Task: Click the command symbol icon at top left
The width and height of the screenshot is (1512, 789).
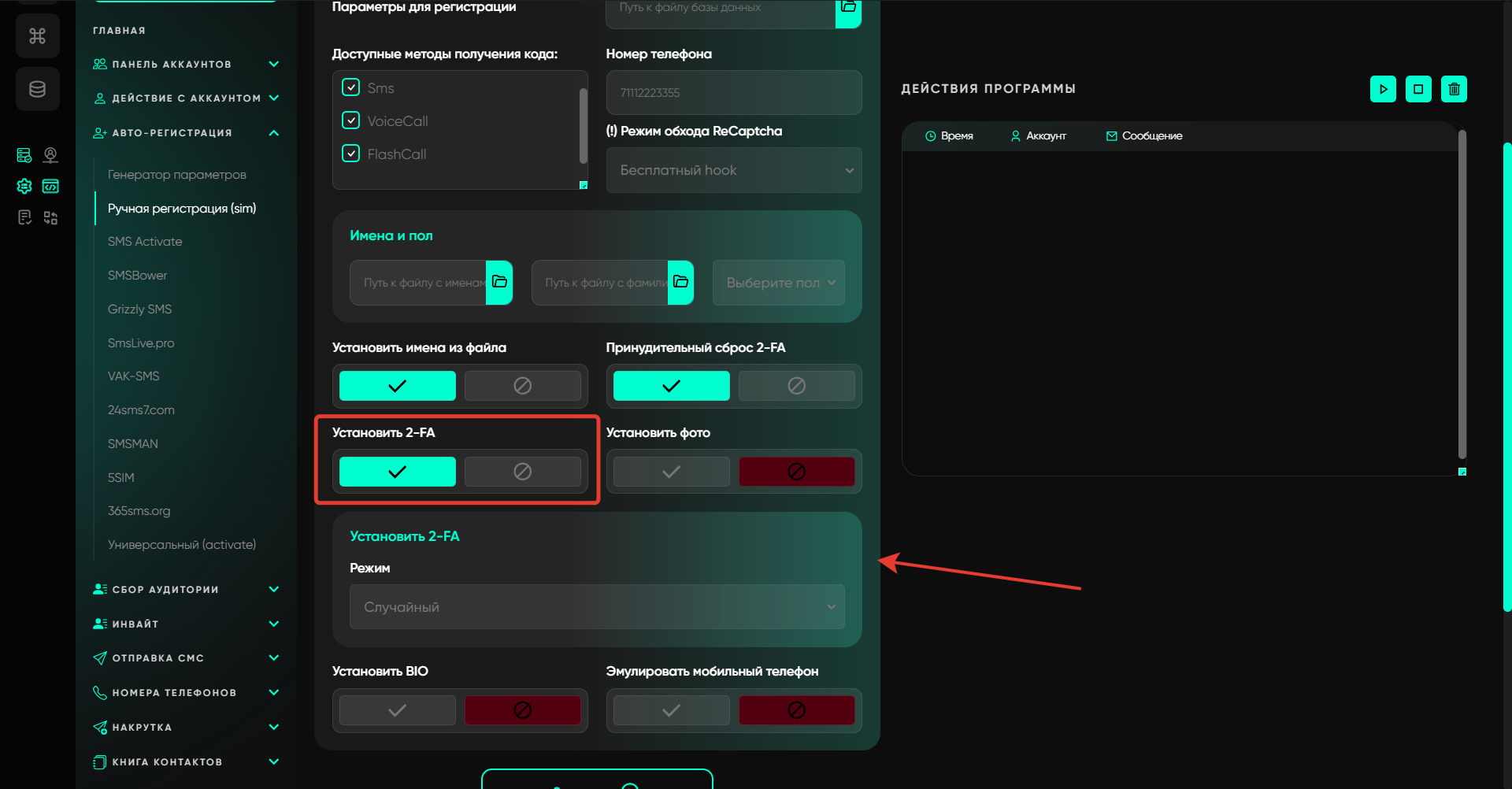Action: (37, 36)
